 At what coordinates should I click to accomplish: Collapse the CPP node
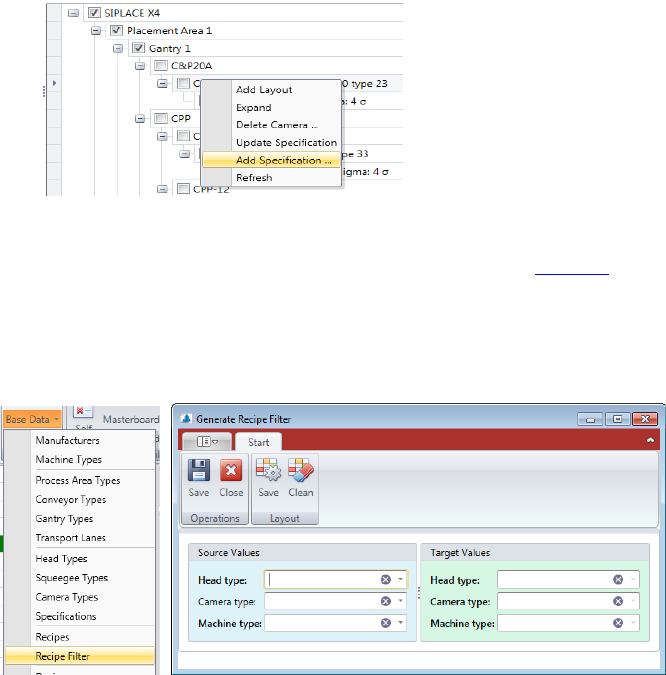(140, 118)
